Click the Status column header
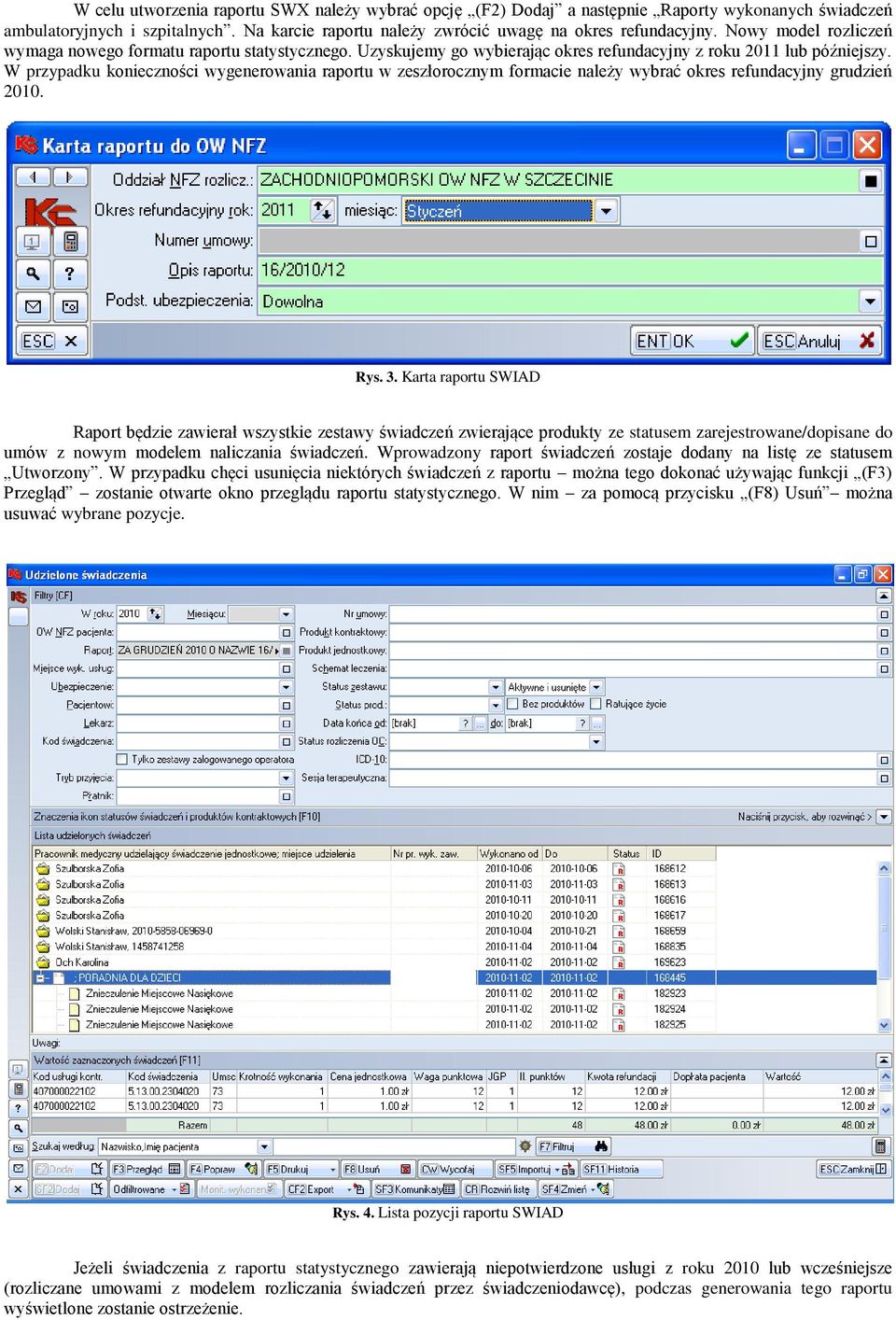The image size is (896, 1320). coord(627,853)
